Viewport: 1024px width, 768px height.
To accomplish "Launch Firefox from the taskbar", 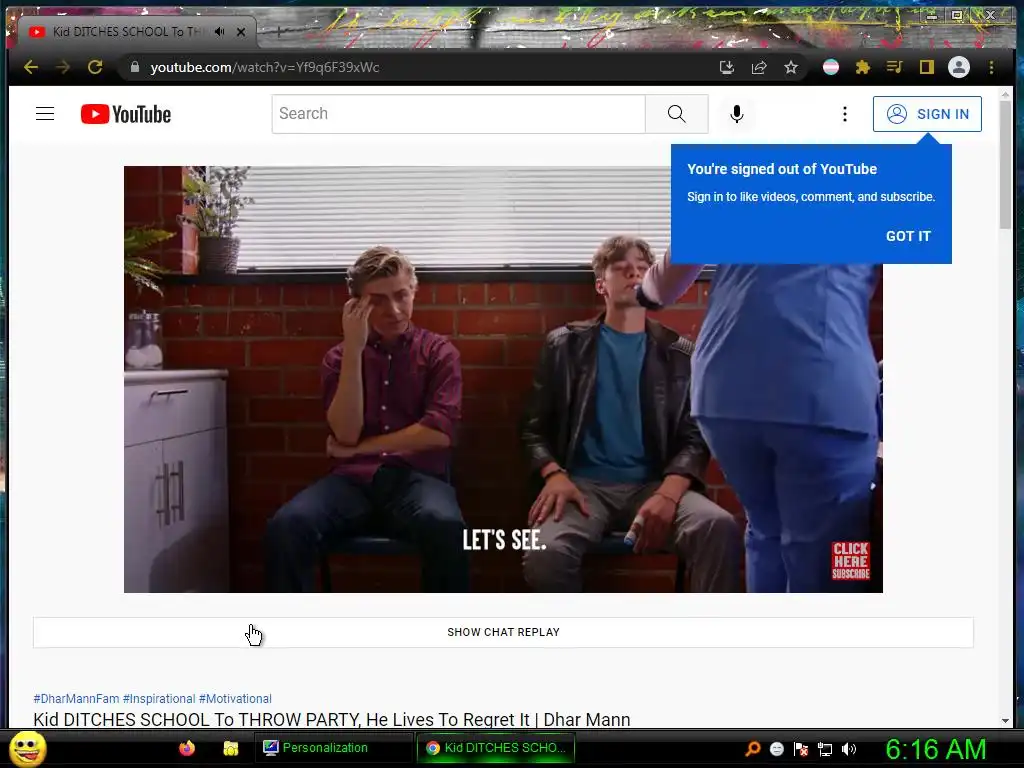I will 187,748.
